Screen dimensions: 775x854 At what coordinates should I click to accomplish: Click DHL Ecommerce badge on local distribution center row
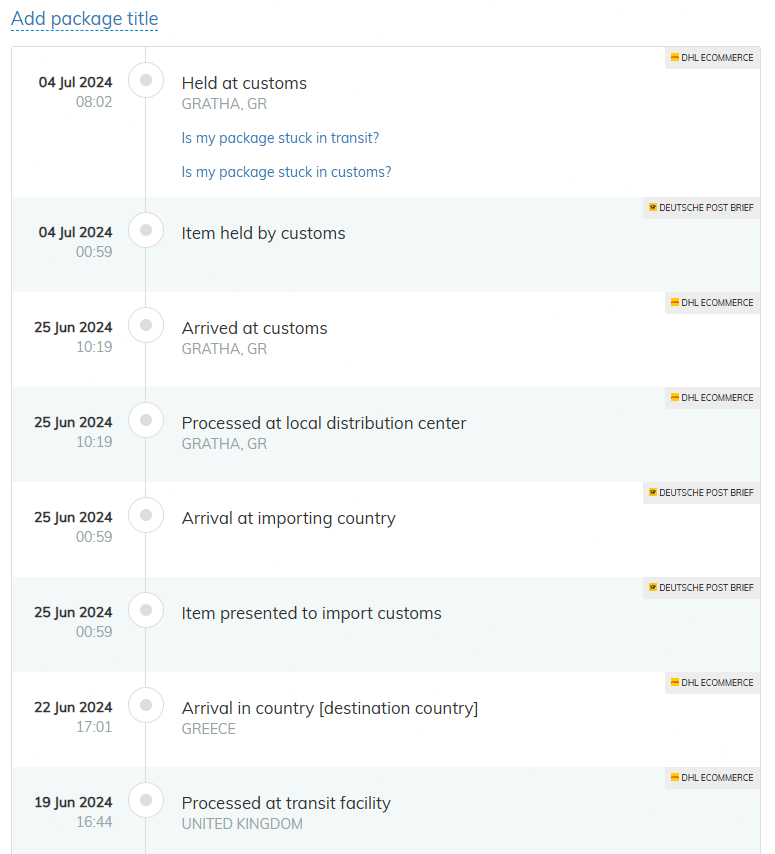(712, 398)
